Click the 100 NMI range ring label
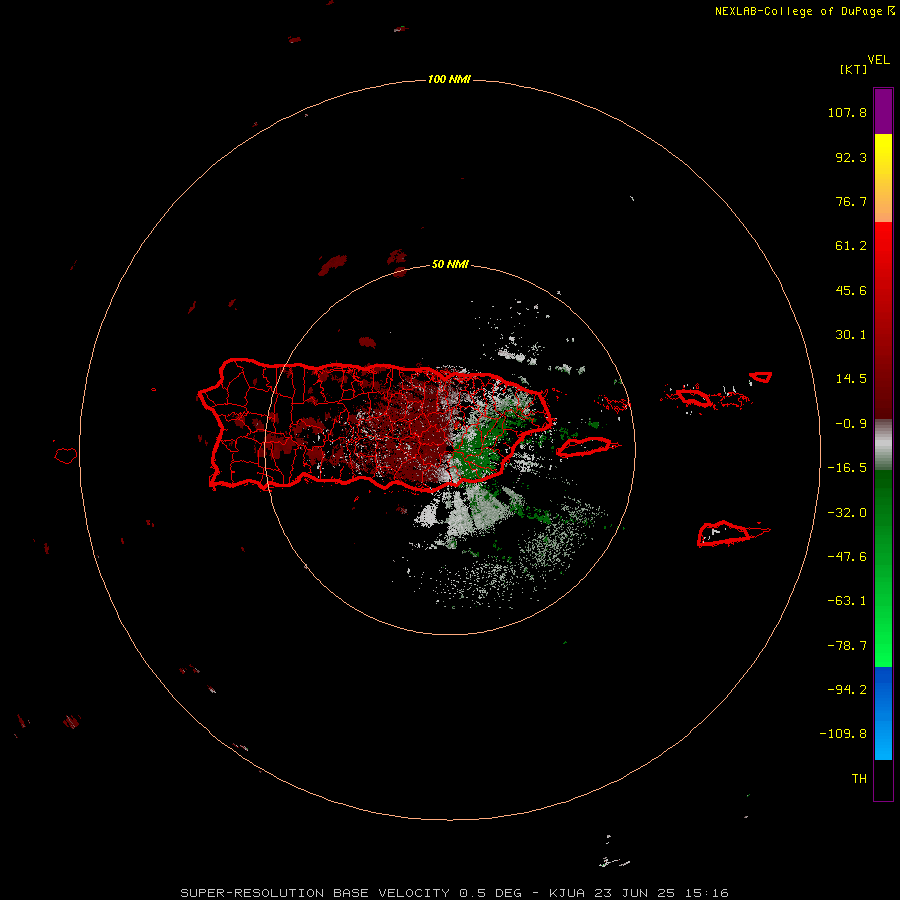Viewport: 900px width, 900px height. point(449,79)
